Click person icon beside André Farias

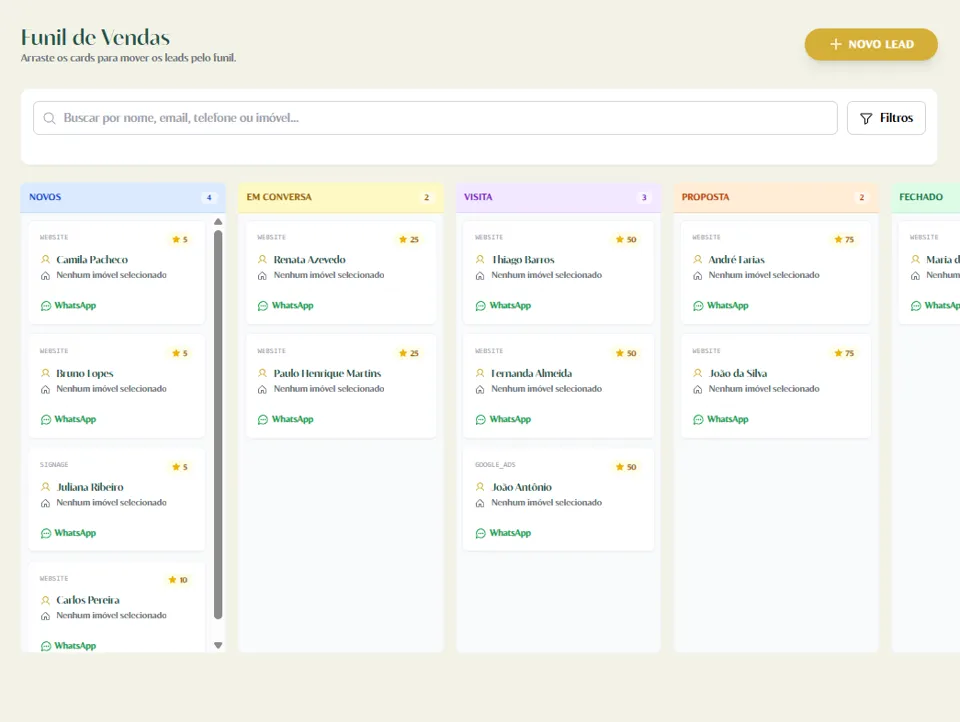697,259
